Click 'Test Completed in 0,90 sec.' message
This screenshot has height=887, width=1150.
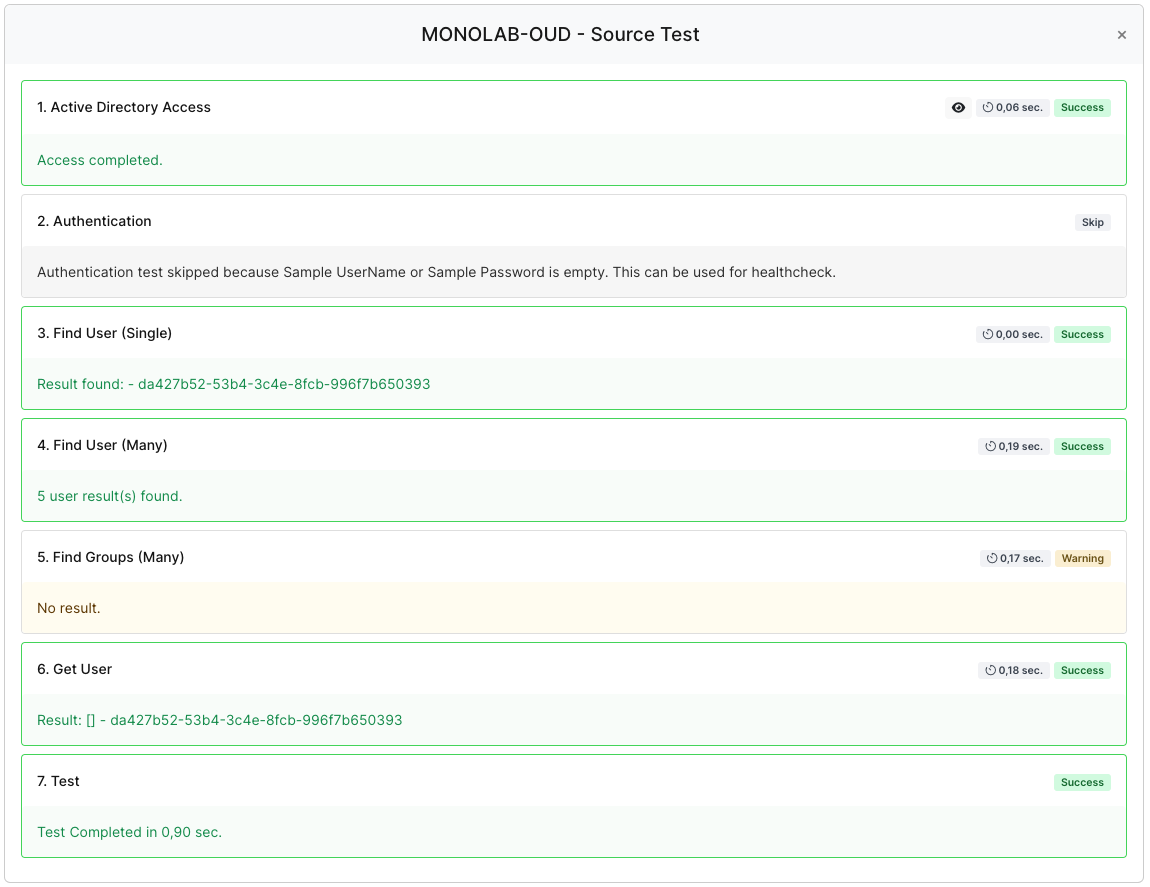(130, 832)
